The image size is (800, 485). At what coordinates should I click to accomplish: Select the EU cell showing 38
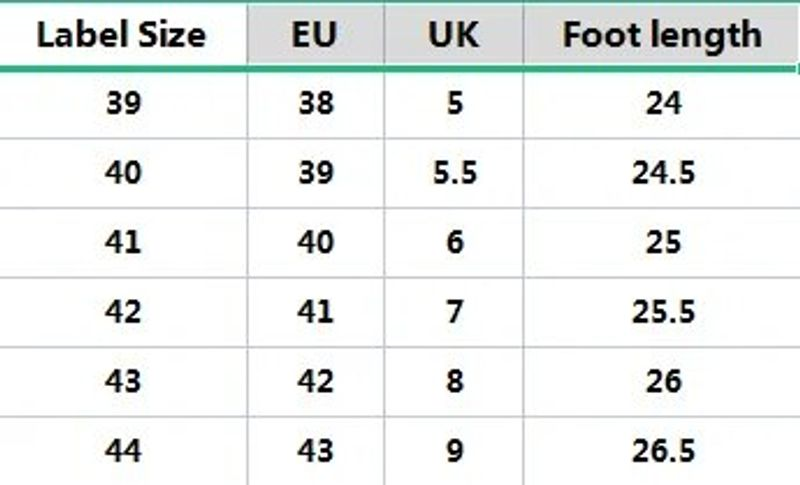[x=315, y=104]
